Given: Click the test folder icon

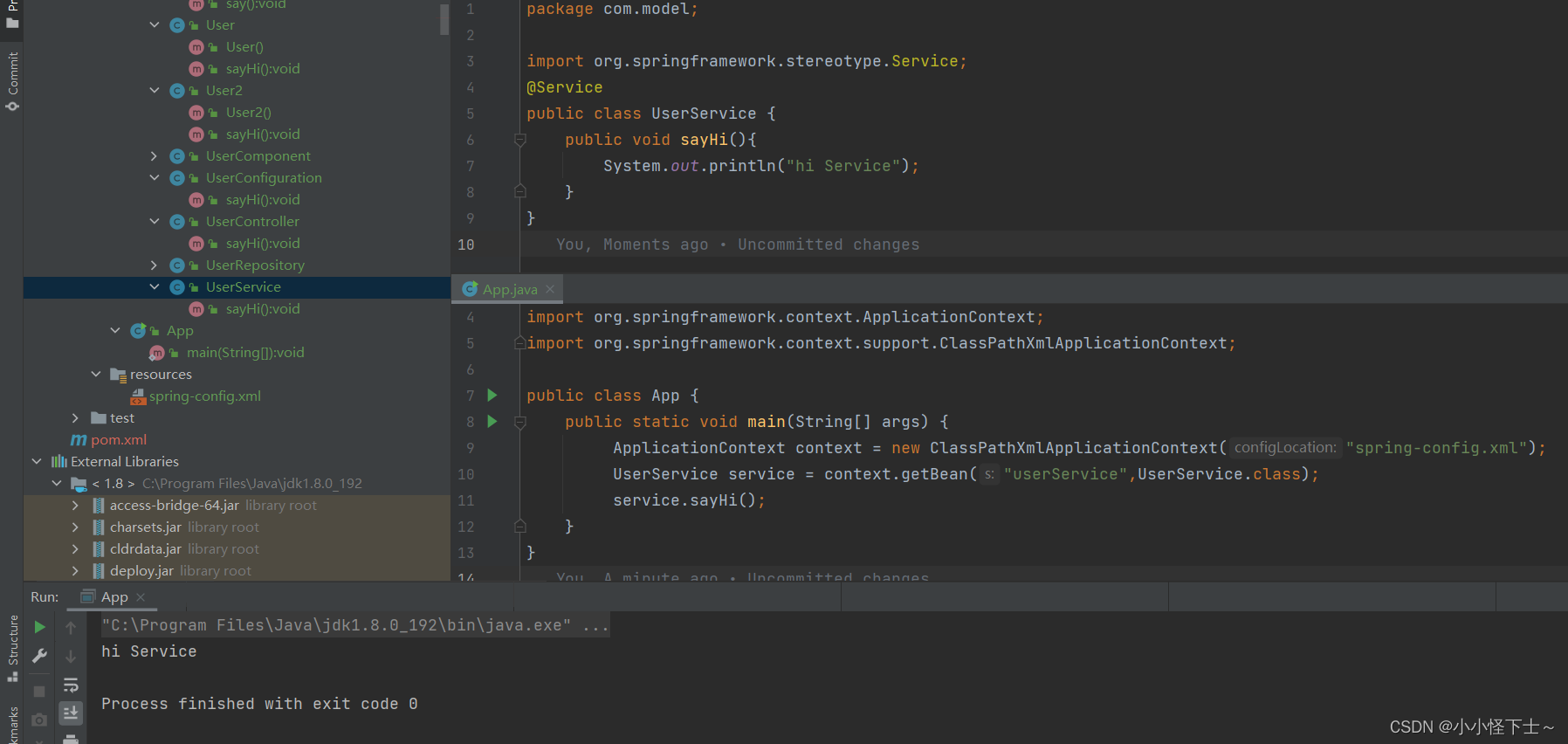Looking at the screenshot, I should coord(99,418).
